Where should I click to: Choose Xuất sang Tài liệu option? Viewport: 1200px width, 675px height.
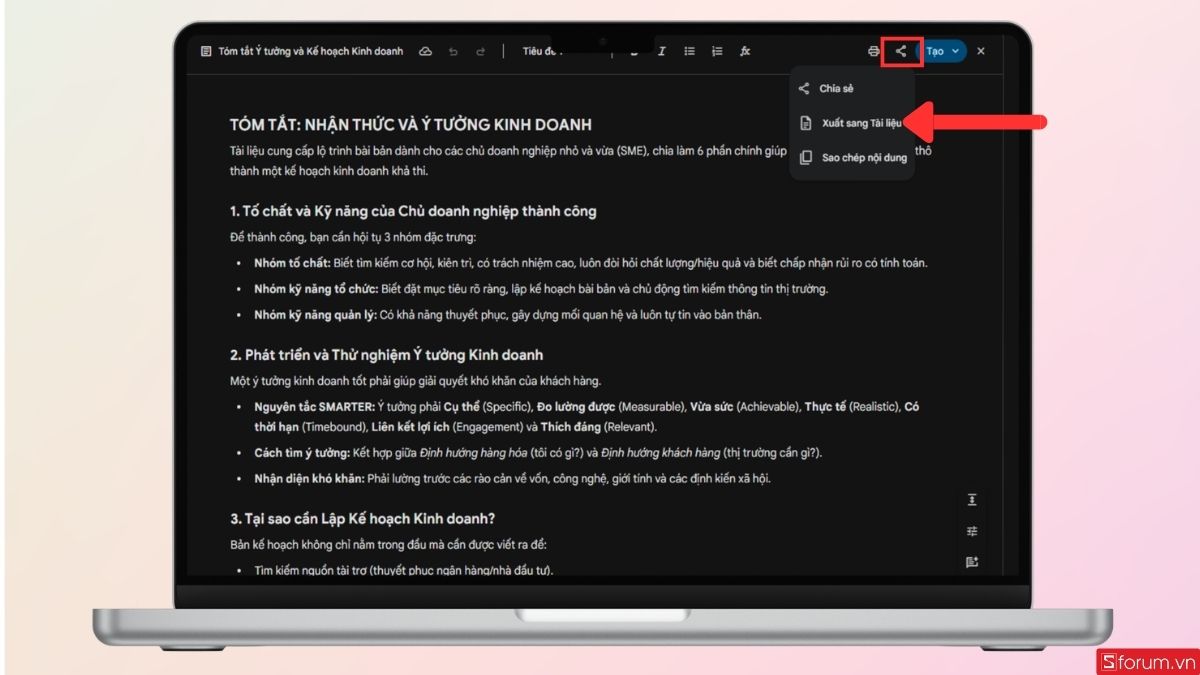(852, 123)
